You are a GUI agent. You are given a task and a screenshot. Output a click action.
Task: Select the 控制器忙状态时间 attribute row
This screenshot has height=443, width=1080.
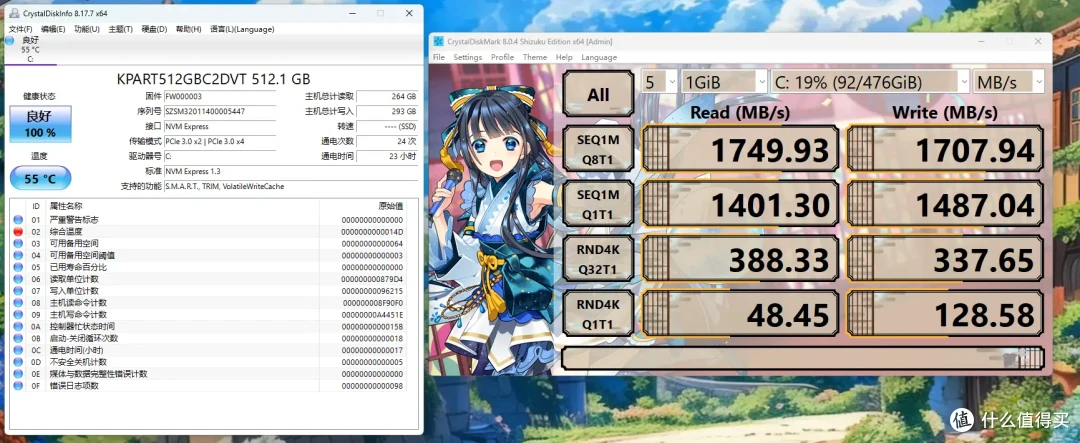tap(208, 327)
